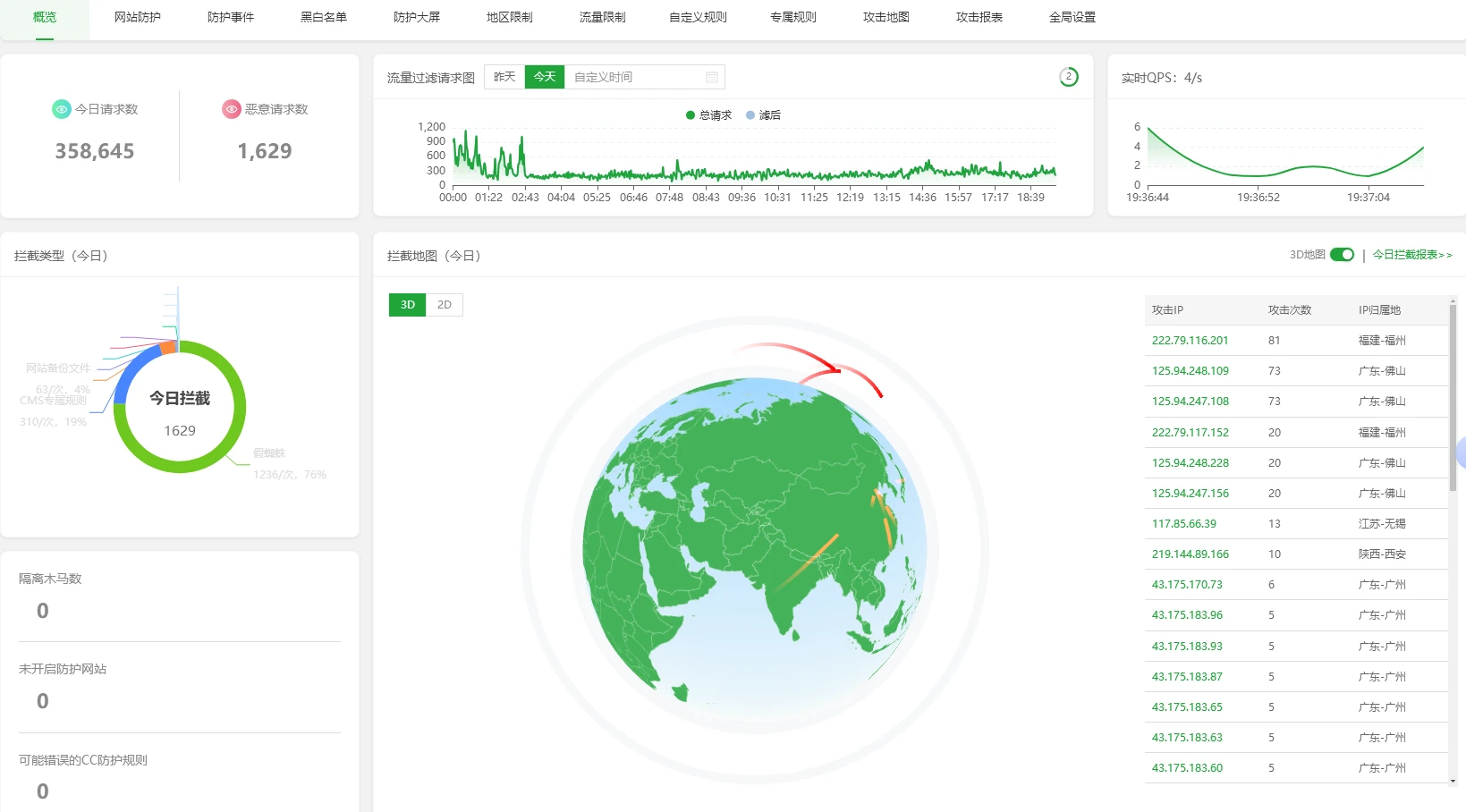Screen dimensions: 1466x812
Task: Open 今日拦截报表 link
Action: [1412, 255]
